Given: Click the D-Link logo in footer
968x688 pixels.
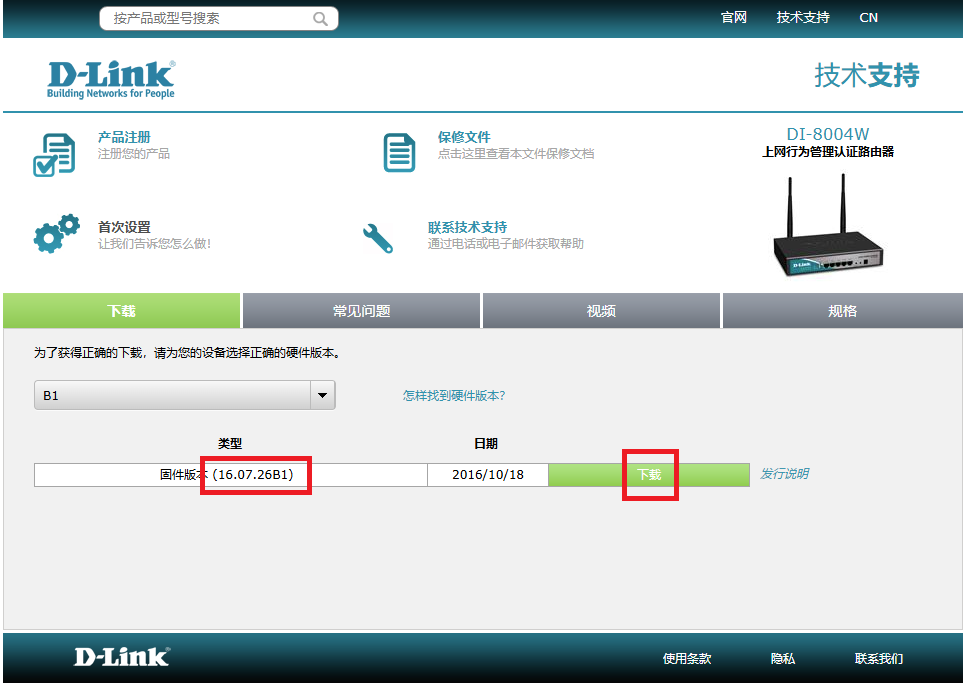Looking at the screenshot, I should coord(121,657).
